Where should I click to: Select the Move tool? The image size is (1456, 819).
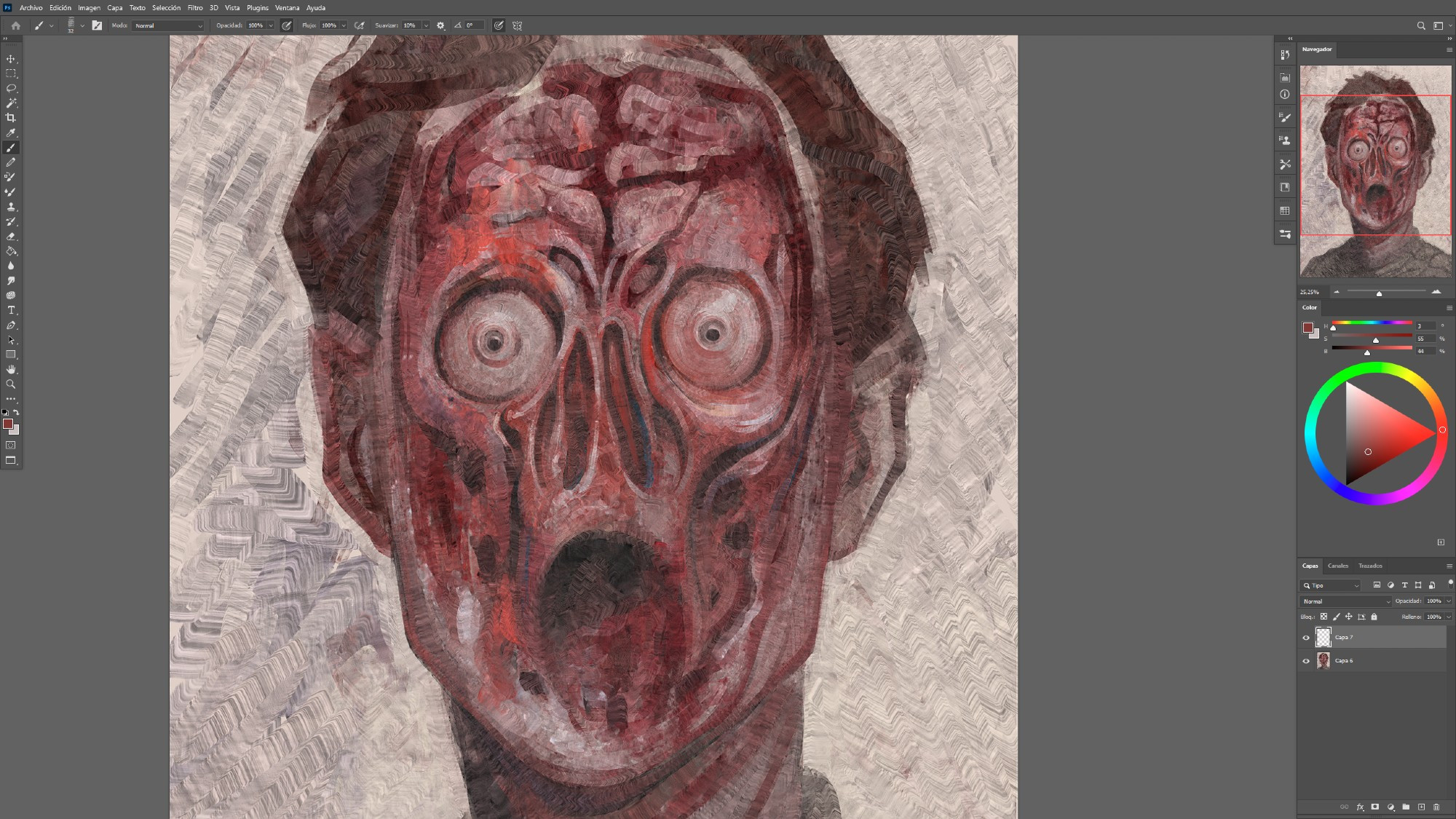click(x=11, y=59)
